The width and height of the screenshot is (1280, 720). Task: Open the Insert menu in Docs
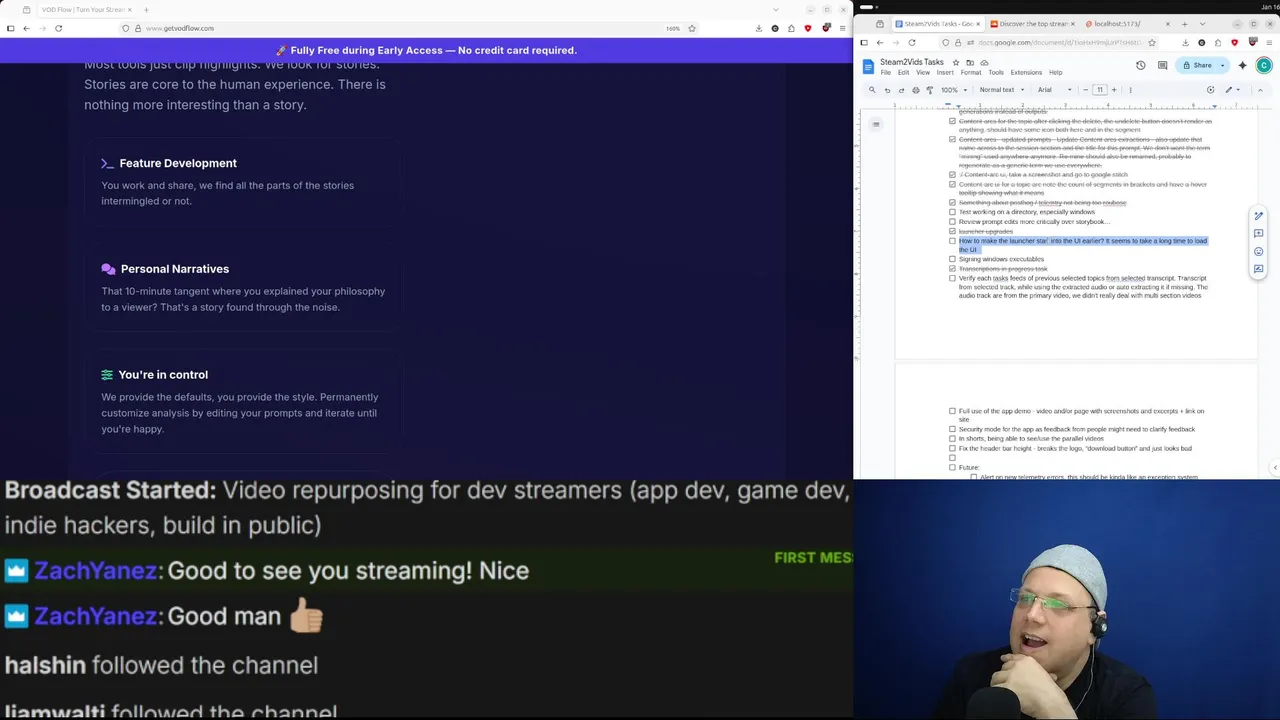945,73
